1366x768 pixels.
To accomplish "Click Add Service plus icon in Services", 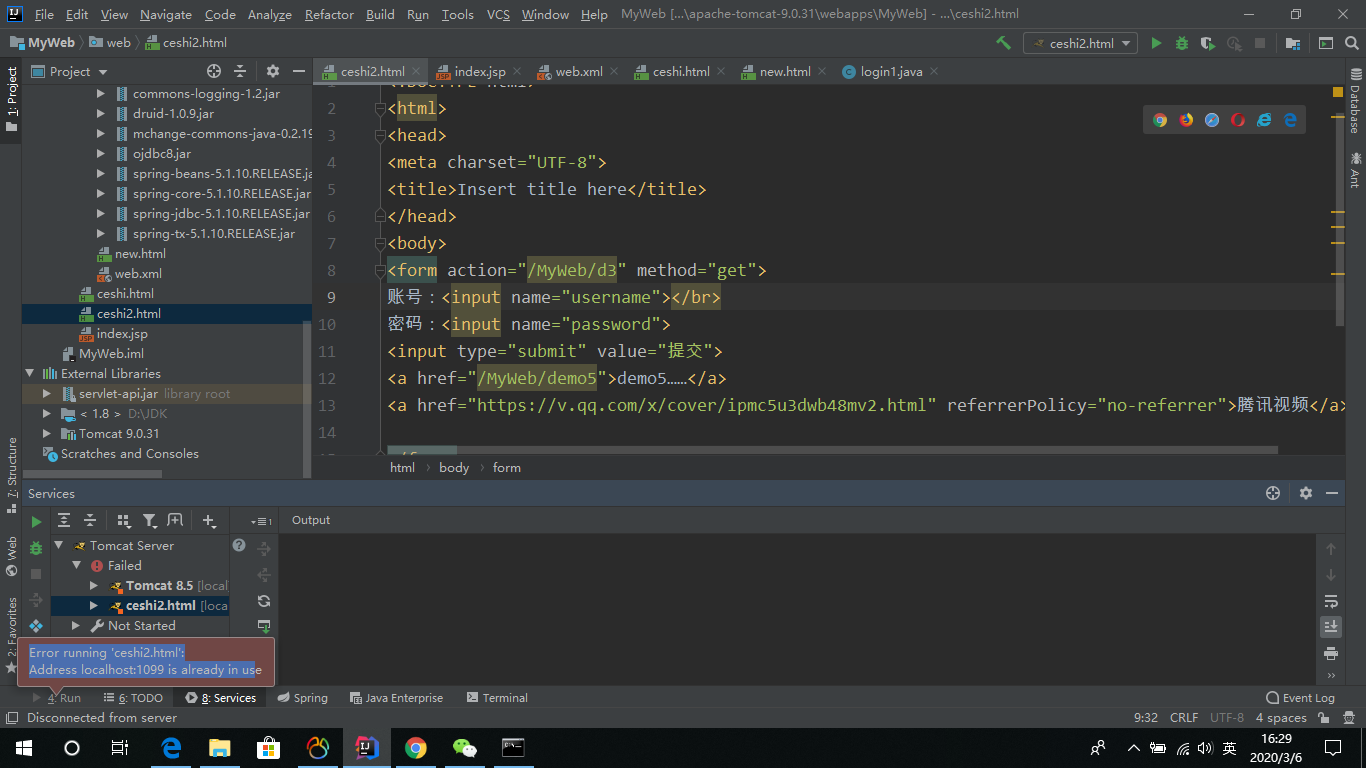I will tap(208, 520).
